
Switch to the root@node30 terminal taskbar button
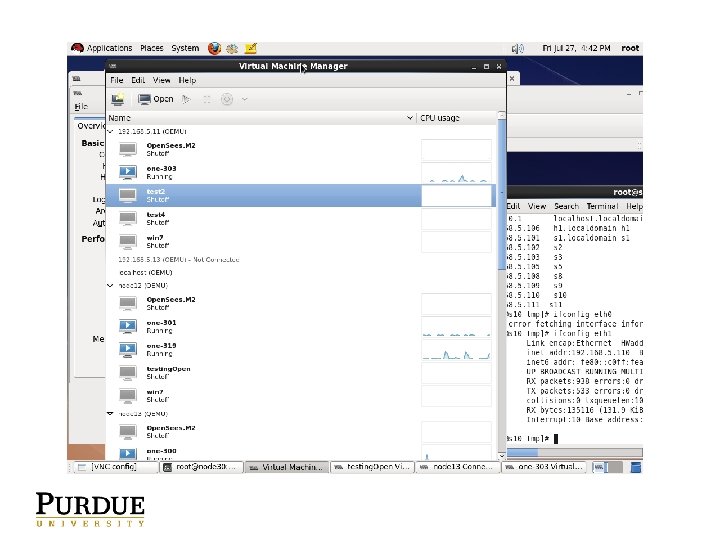201,467
